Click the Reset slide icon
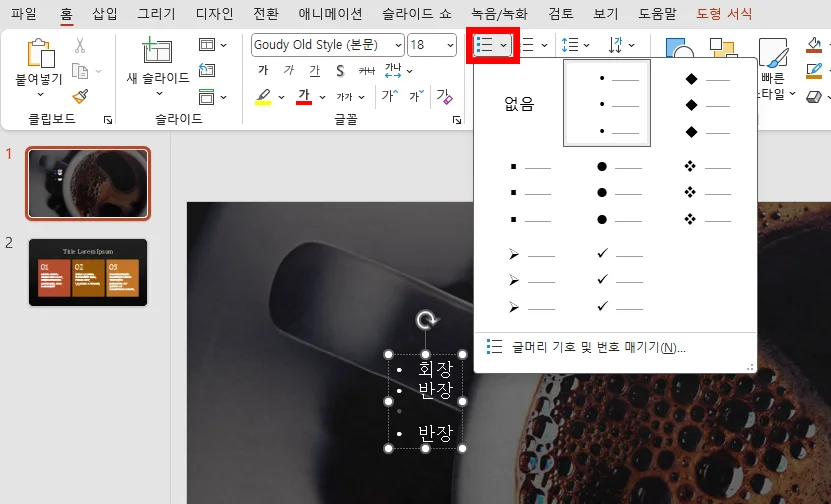The image size is (831, 504). (x=207, y=70)
